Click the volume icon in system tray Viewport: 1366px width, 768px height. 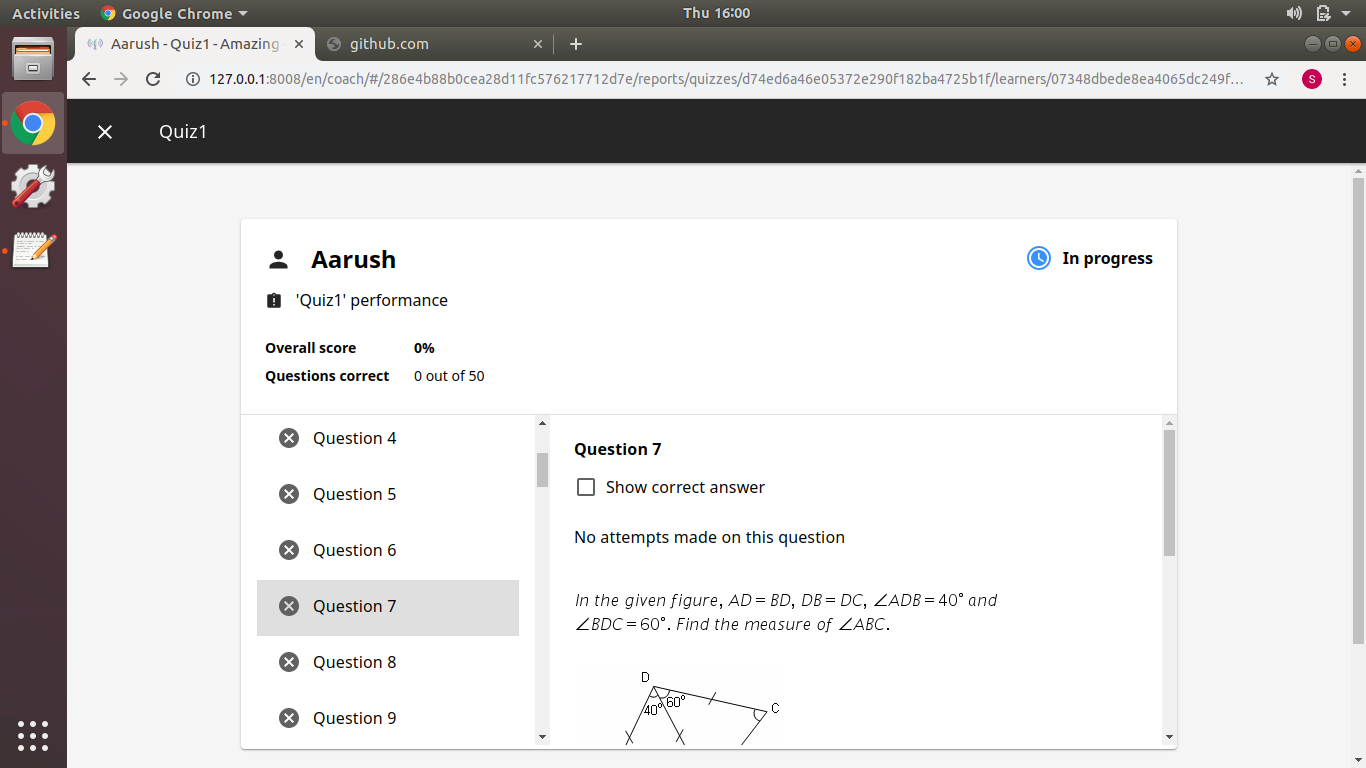click(1294, 13)
